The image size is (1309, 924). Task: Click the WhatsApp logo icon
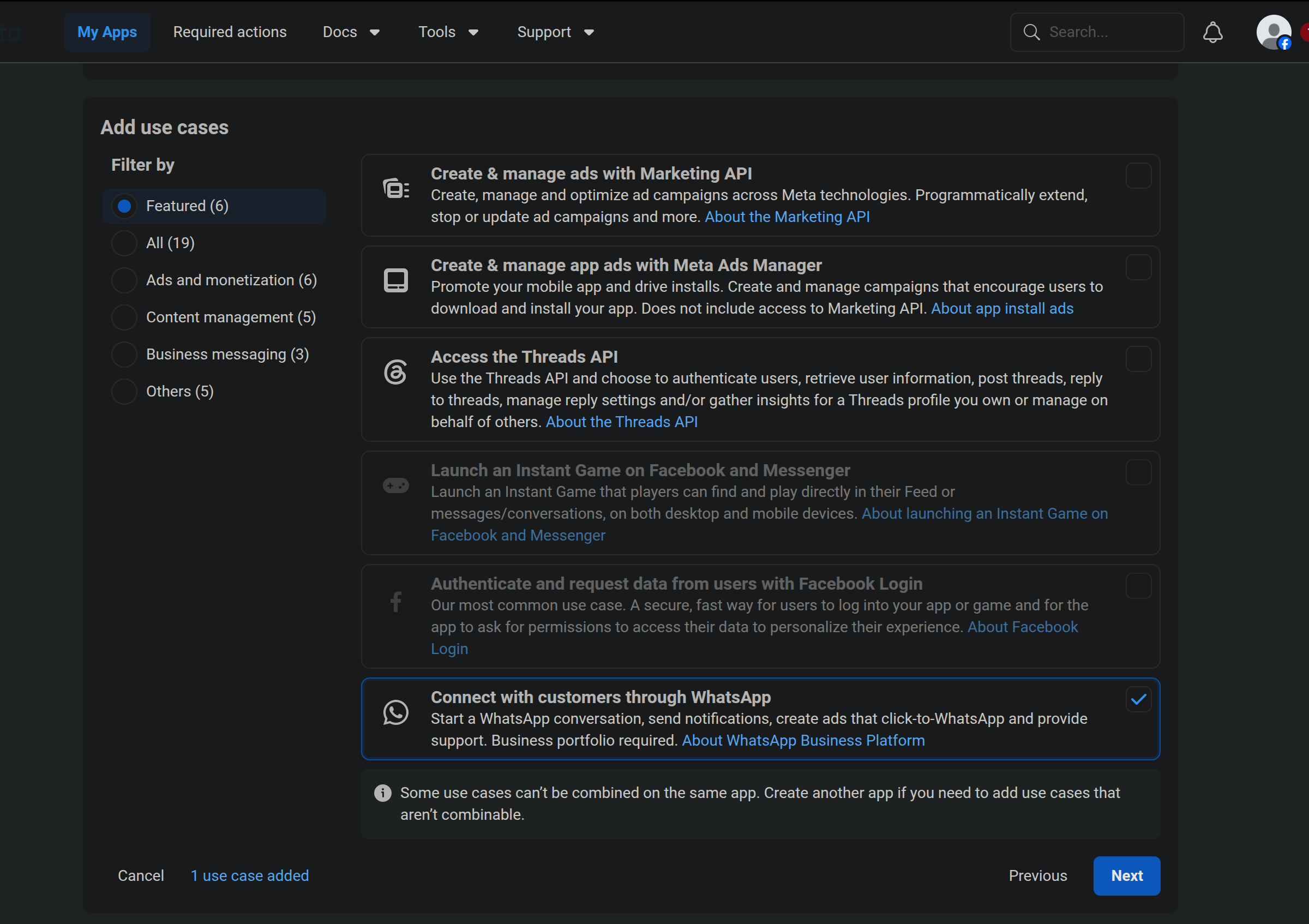click(395, 712)
